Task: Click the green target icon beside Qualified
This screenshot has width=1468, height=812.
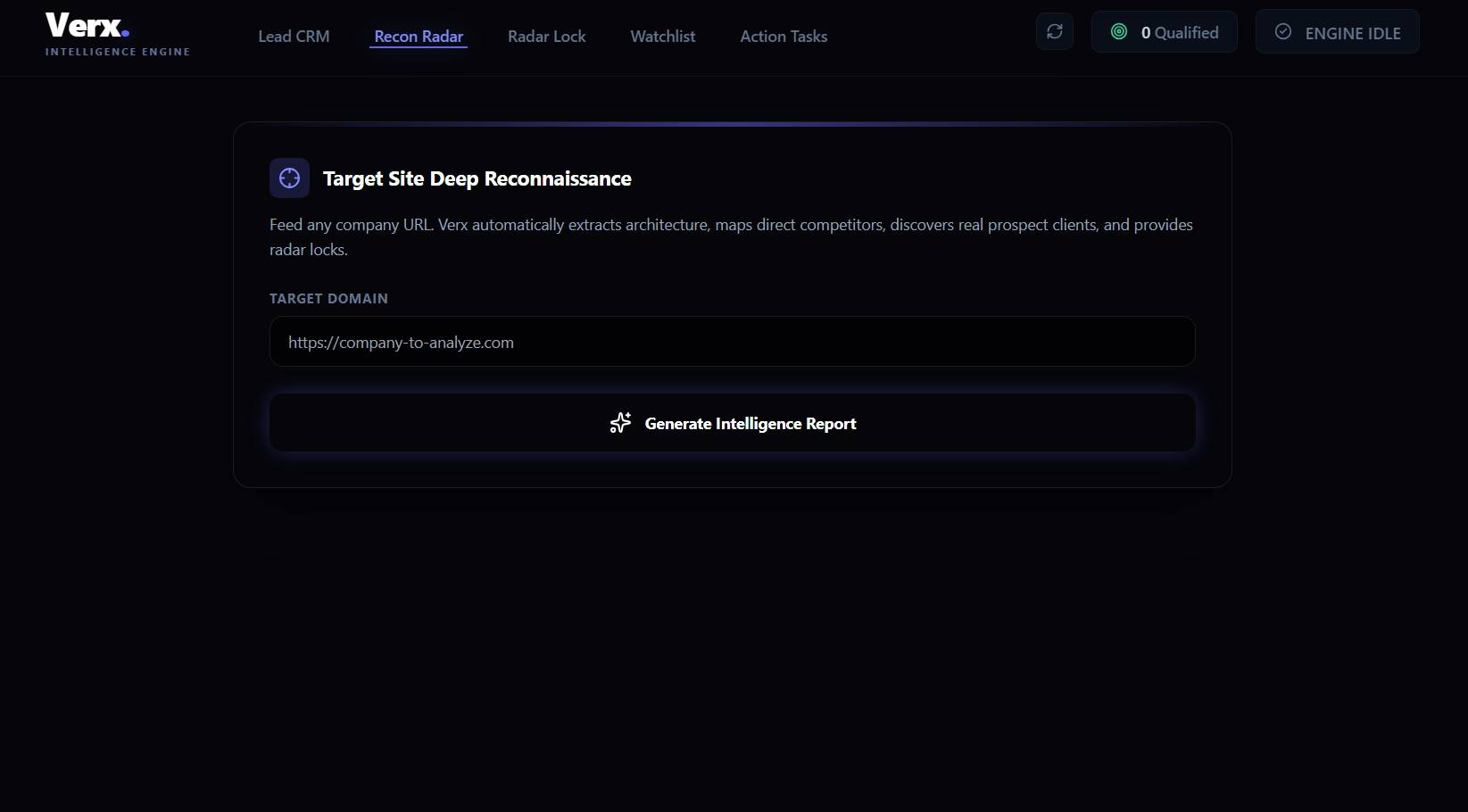Action: point(1118,32)
